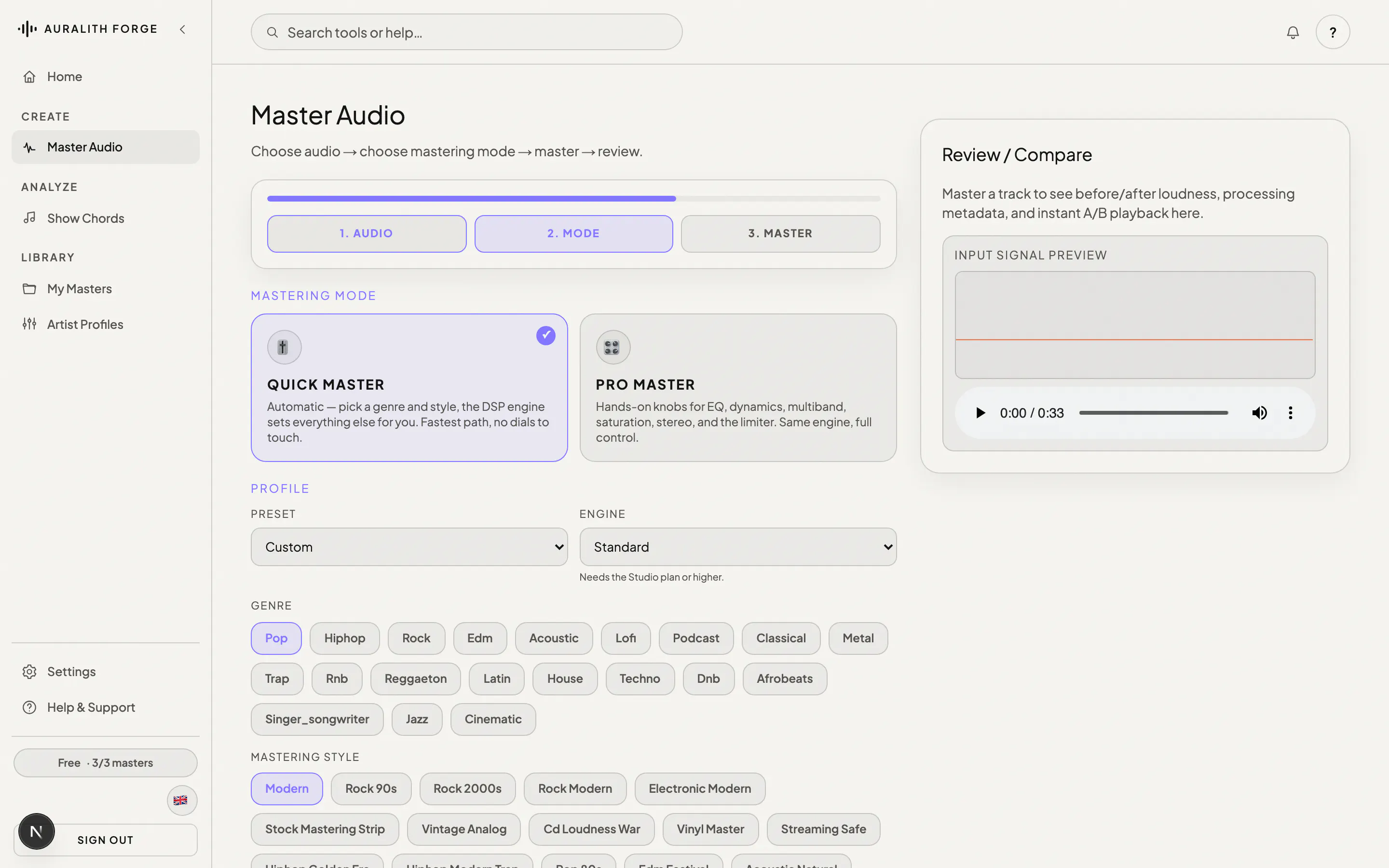1389x868 pixels.
Task: Select the Cinematic genre chip
Action: (493, 719)
